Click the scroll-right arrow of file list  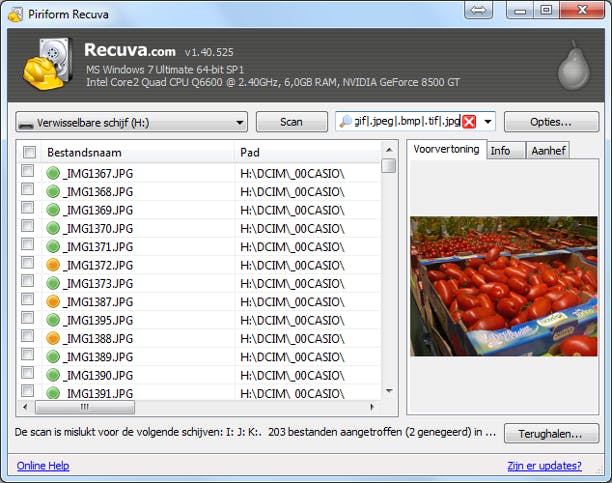click(372, 407)
